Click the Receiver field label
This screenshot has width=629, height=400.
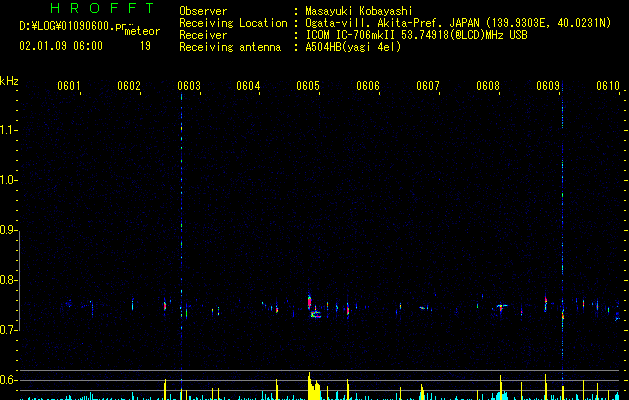[203, 35]
